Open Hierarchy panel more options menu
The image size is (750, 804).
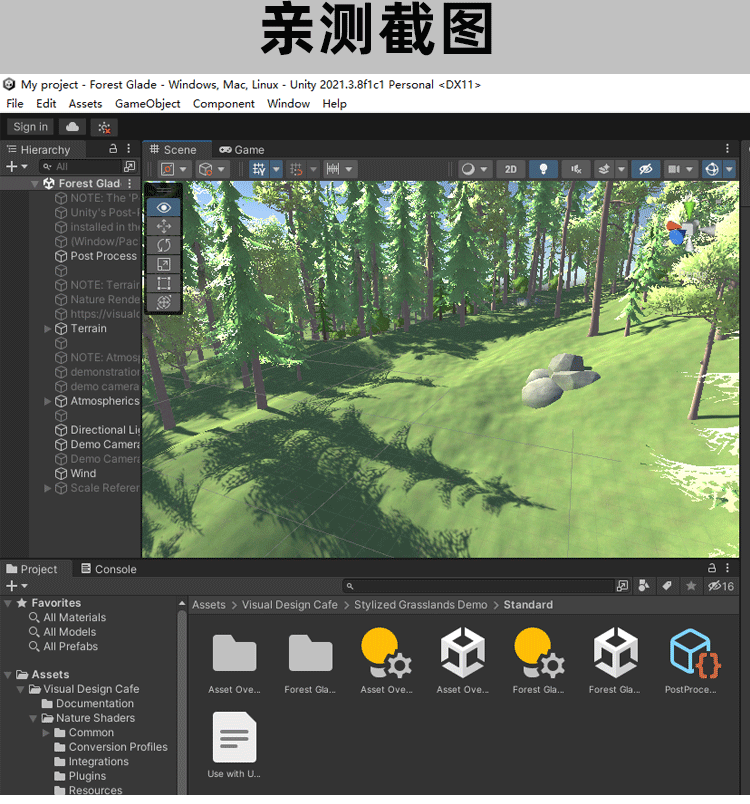click(129, 149)
